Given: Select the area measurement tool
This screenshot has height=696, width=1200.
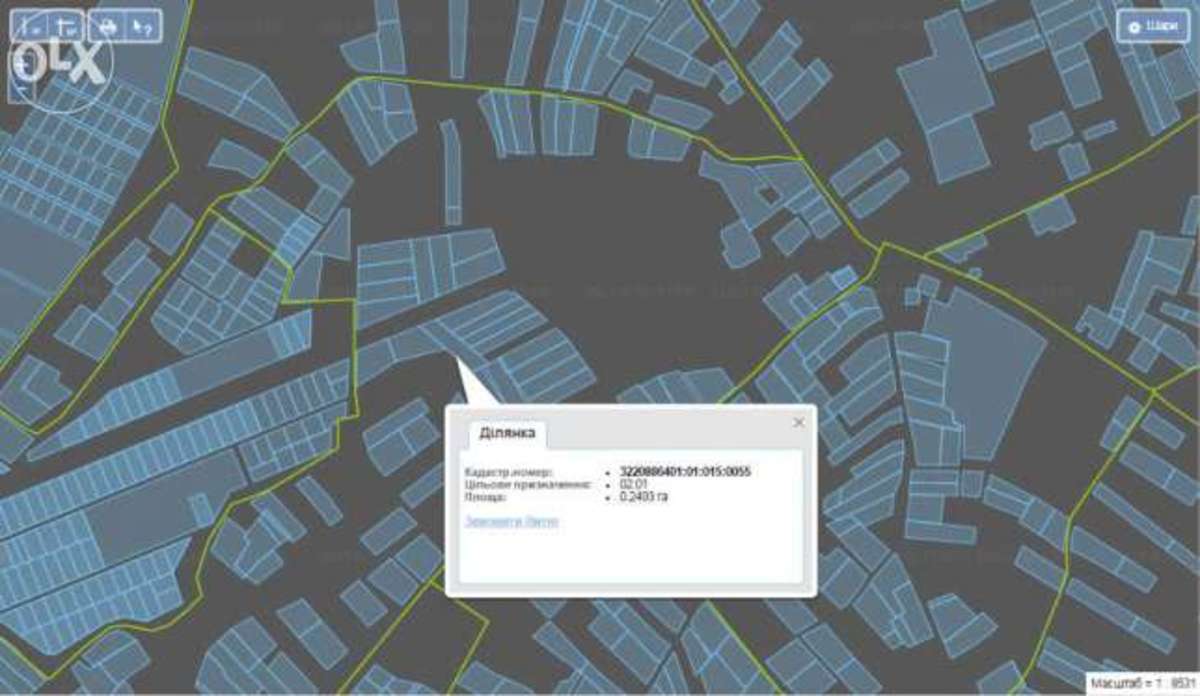Looking at the screenshot, I should pos(66,27).
